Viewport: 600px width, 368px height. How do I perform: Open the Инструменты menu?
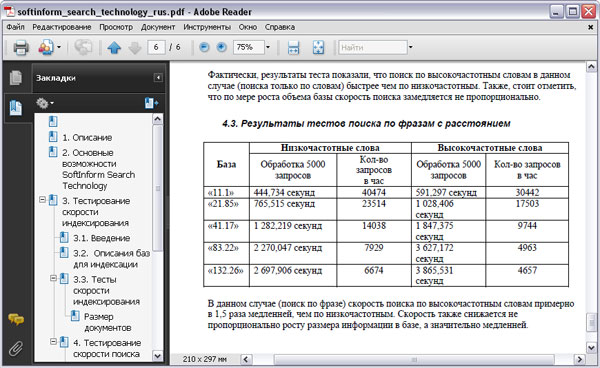pos(207,27)
